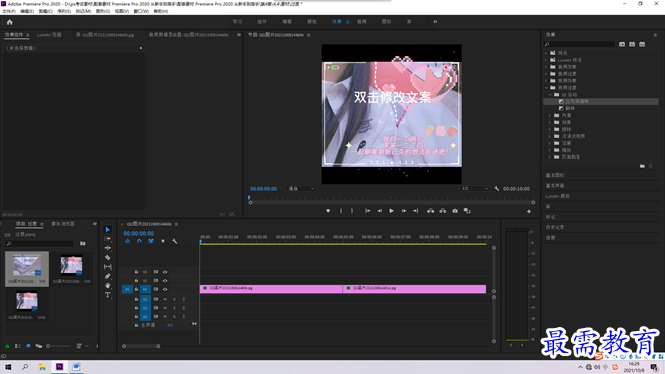Select the Type tool
The image size is (665, 374).
point(108,295)
